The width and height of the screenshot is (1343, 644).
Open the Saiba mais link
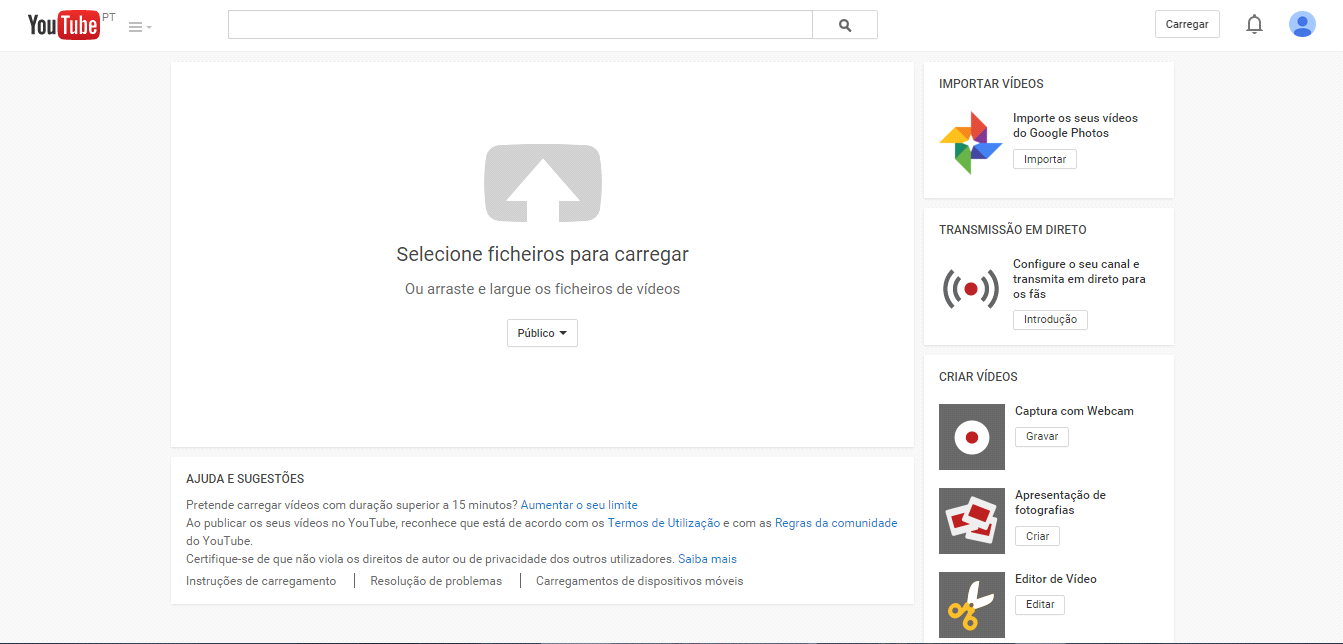coord(707,559)
